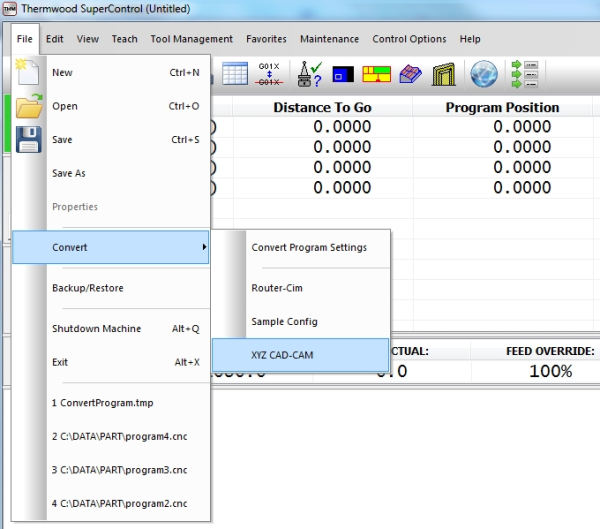The image size is (600, 529).
Task: Open recent file program3.cnc
Action: pyautogui.click(x=111, y=470)
